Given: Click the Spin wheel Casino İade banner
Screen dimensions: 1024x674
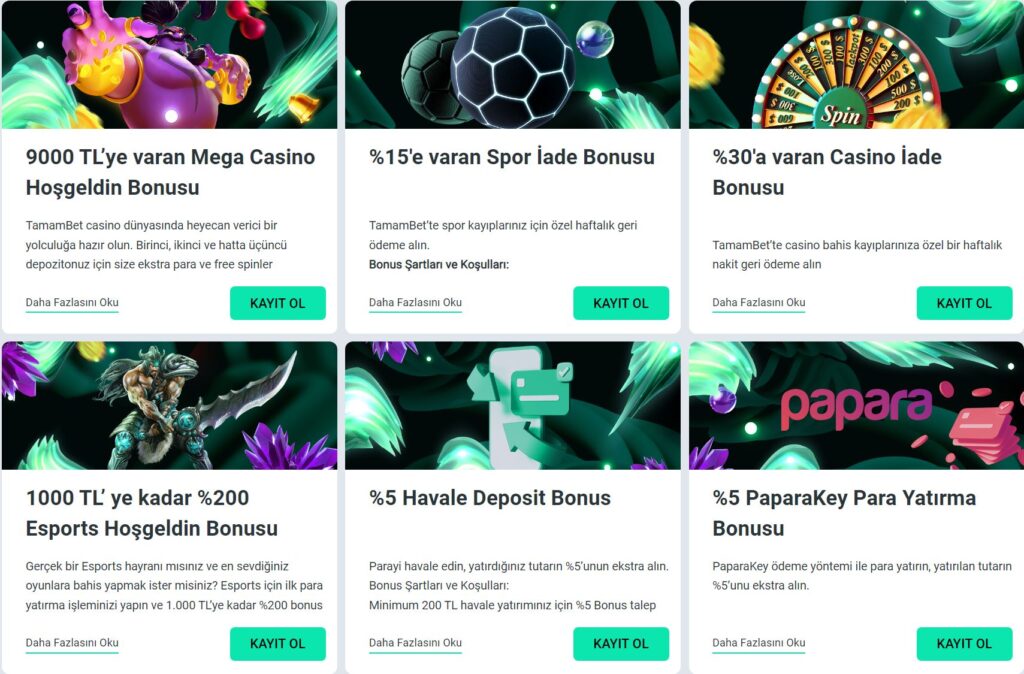Looking at the screenshot, I should pos(856,64).
